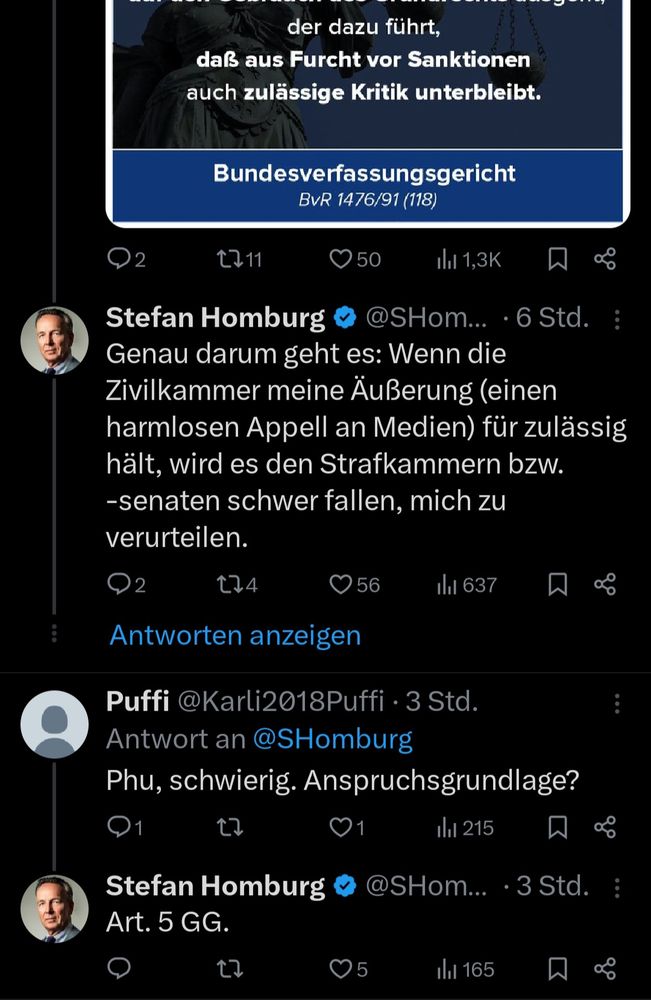Show replies with 'Antworten anzeigen'

[234, 634]
